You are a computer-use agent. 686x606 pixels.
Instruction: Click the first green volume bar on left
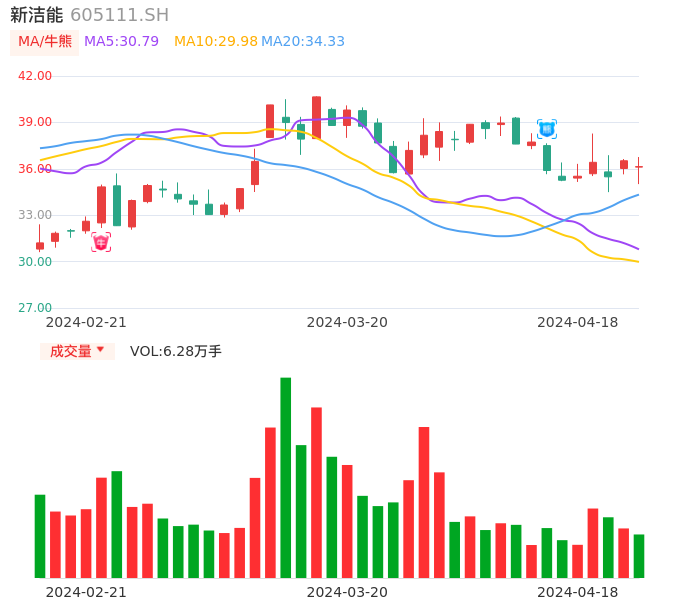(40, 535)
